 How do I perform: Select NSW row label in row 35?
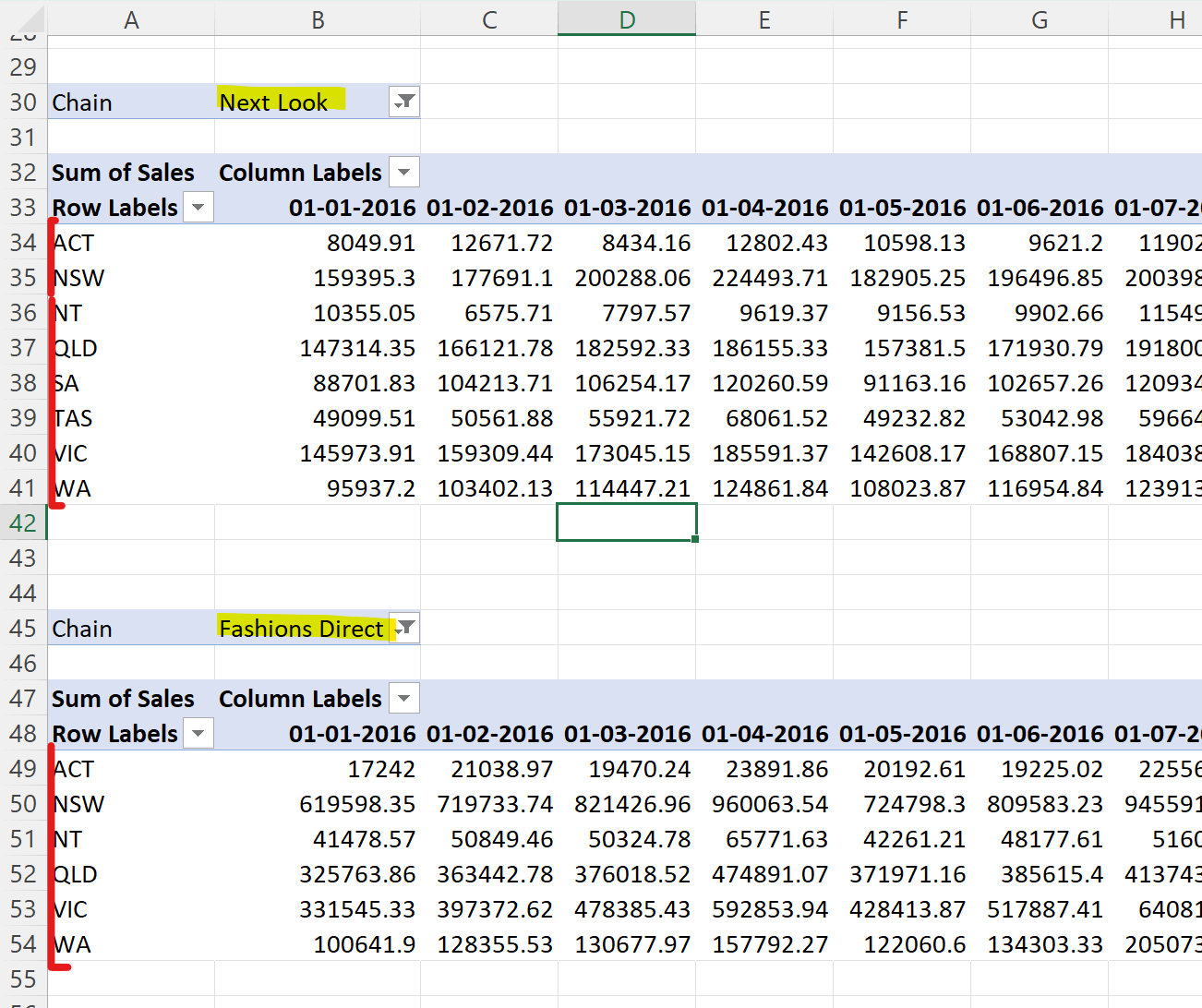pos(131,277)
